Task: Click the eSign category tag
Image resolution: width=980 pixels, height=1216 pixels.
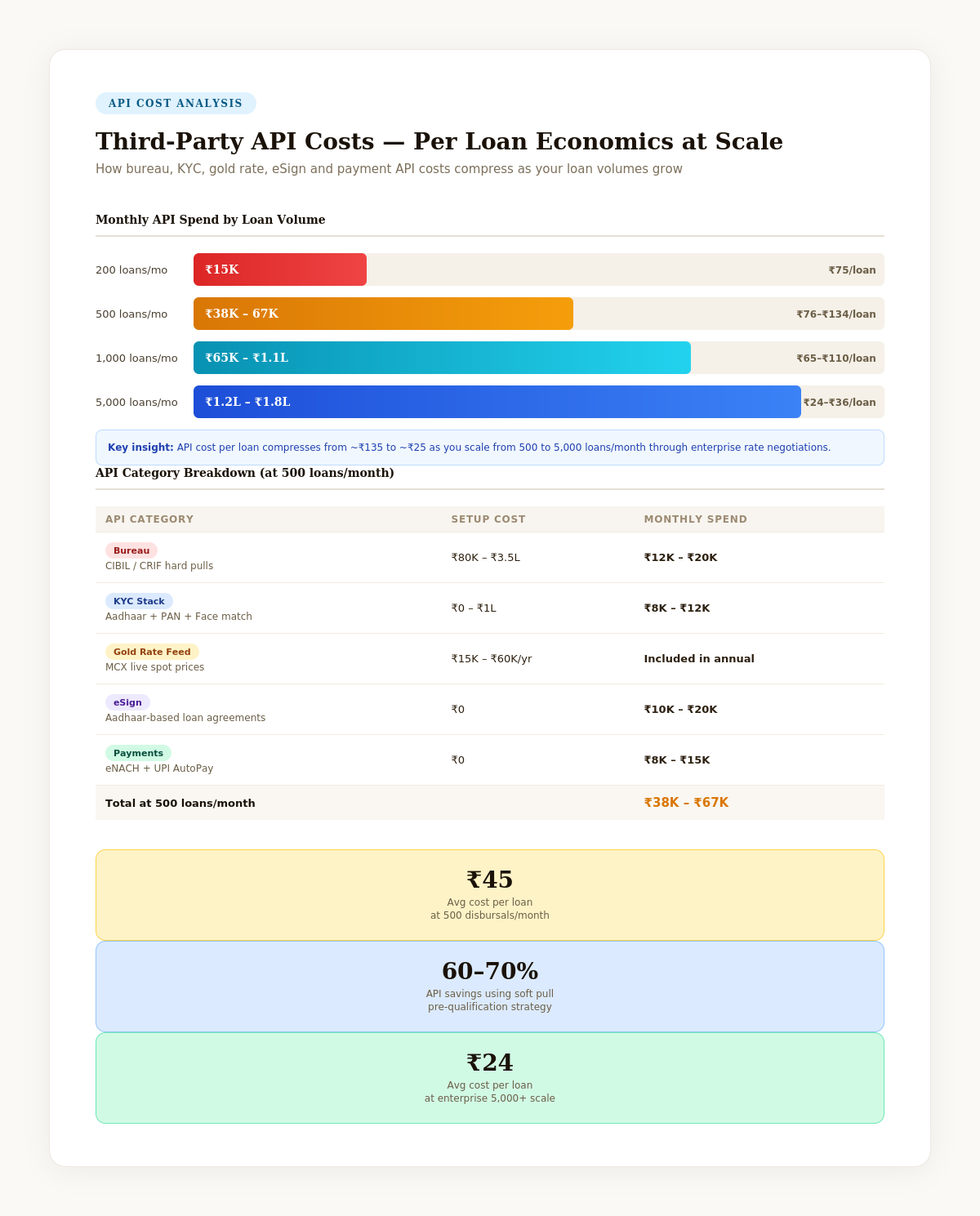Action: (x=127, y=702)
